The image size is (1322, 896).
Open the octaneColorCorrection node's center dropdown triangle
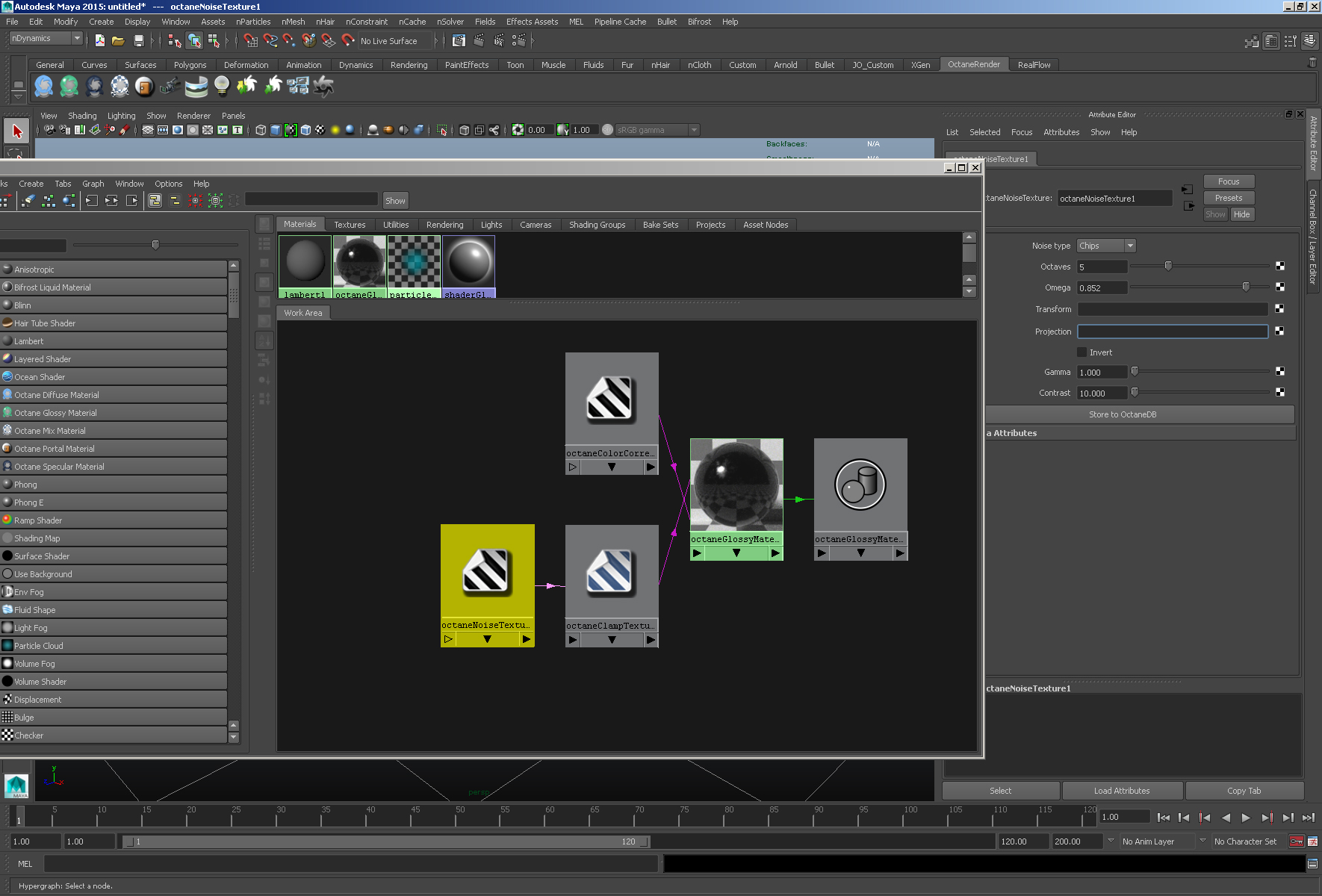coord(612,467)
